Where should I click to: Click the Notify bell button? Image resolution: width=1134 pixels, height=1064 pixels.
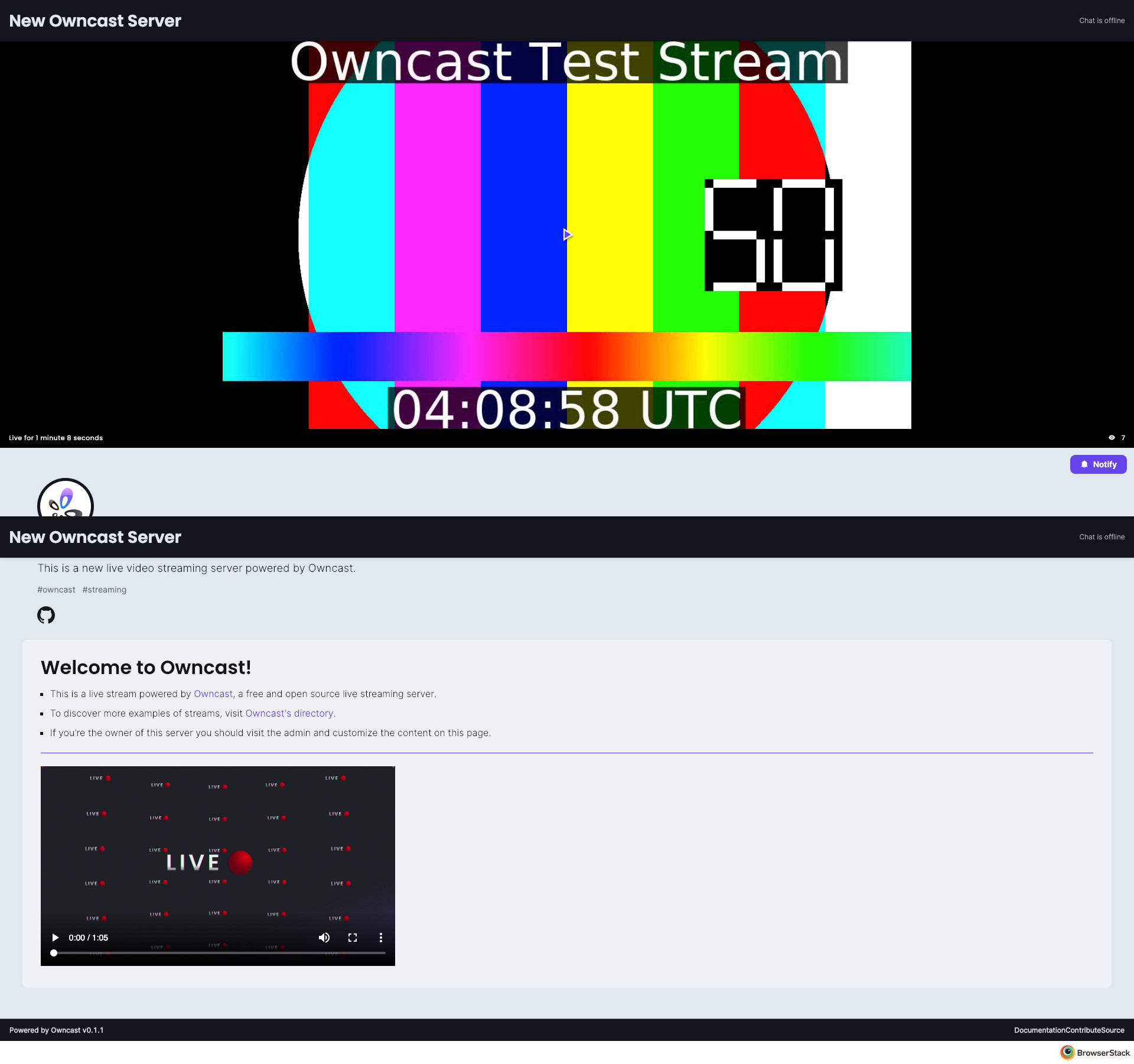click(1098, 464)
